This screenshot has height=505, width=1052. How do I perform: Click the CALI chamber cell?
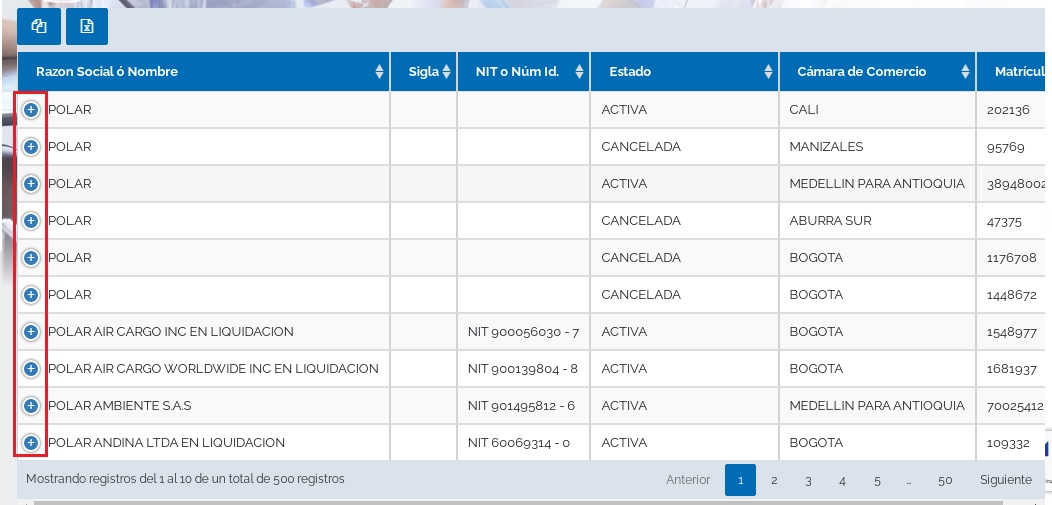point(878,110)
